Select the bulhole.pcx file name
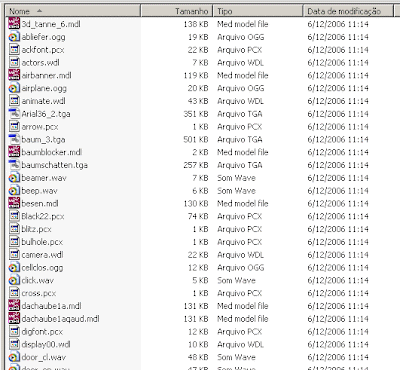Viewport: 400px width, 370px height. (x=42, y=242)
